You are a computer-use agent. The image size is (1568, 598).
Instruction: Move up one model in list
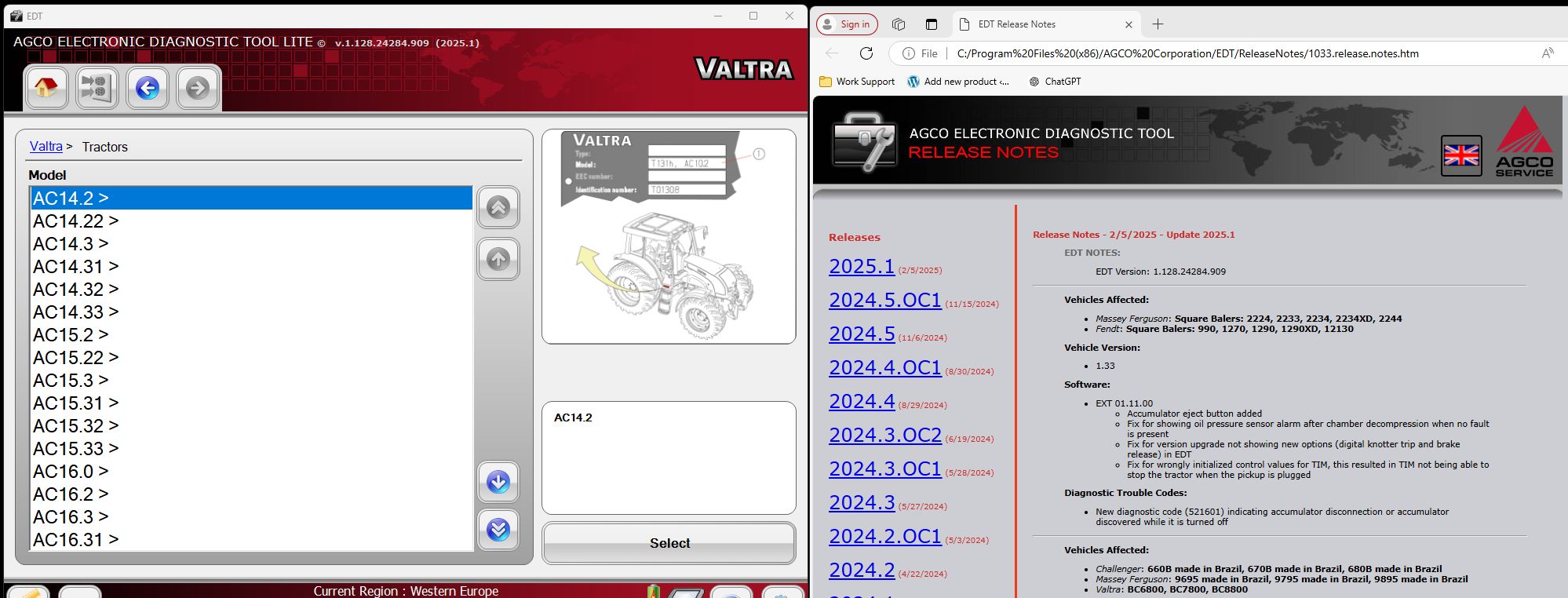(498, 259)
